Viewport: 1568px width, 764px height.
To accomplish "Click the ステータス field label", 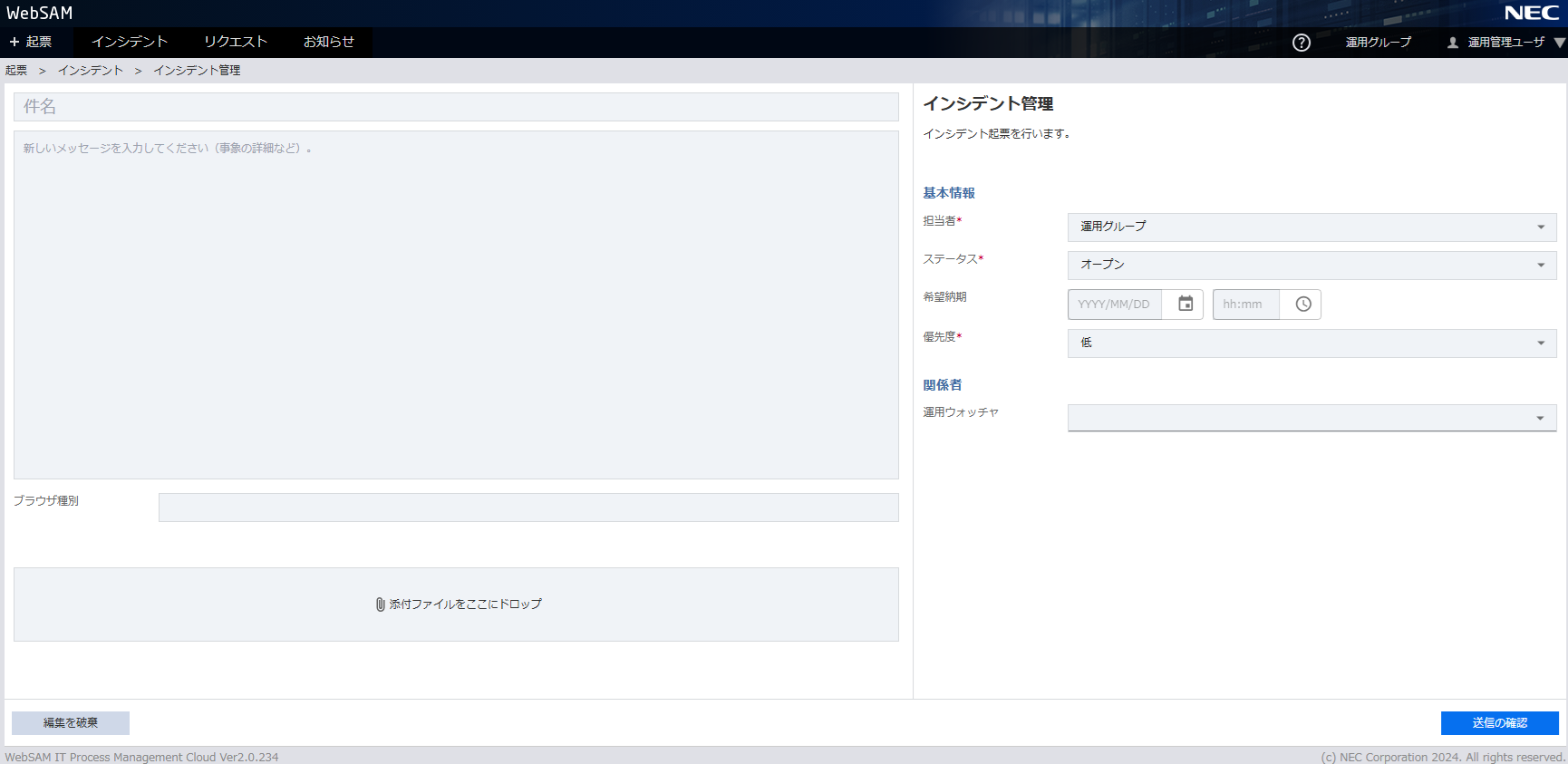I will [x=953, y=259].
